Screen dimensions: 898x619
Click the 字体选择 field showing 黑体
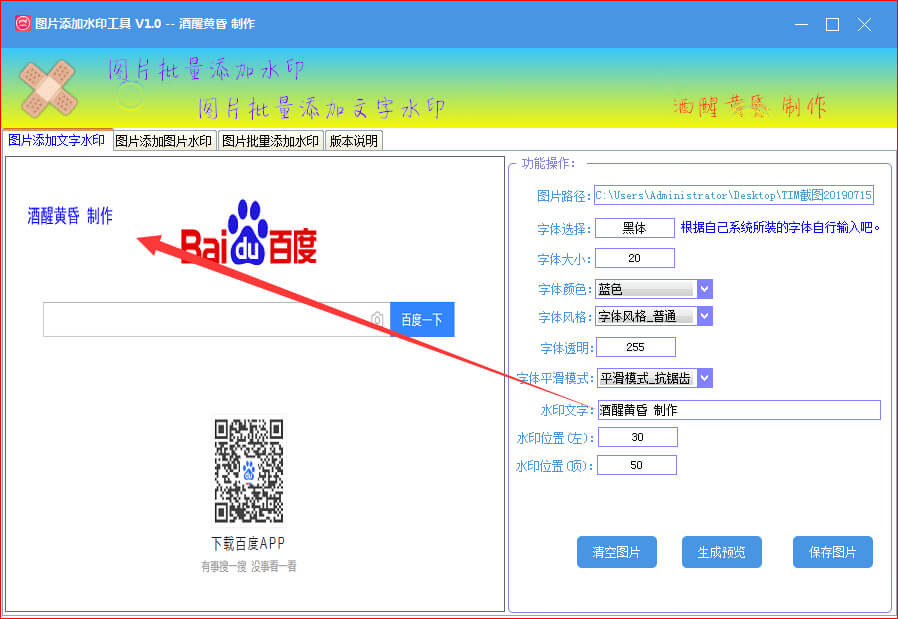[635, 228]
